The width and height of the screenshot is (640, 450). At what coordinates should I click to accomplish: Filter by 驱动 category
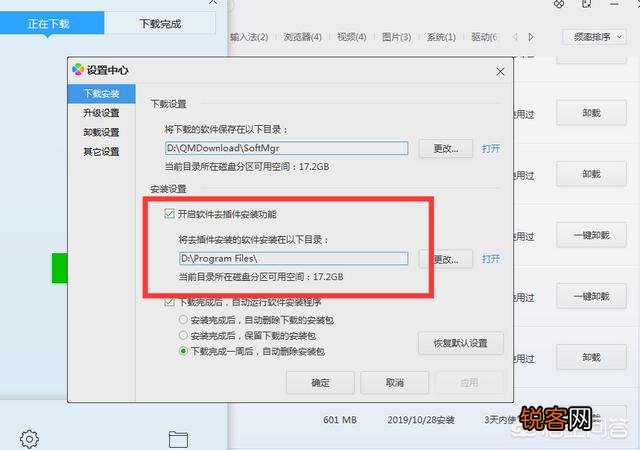484,37
